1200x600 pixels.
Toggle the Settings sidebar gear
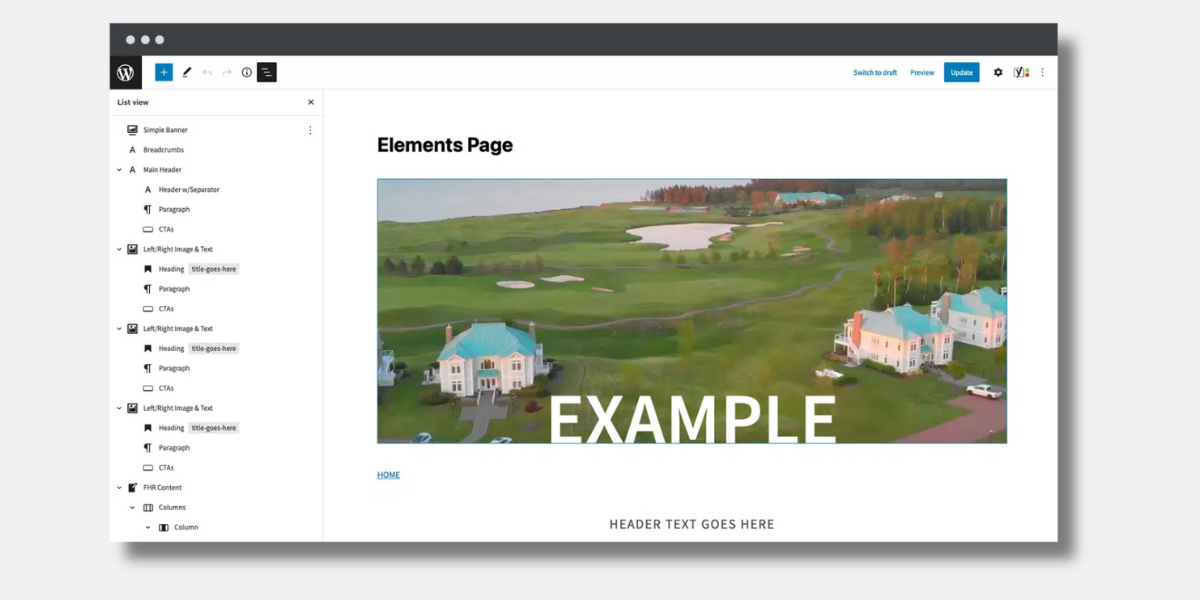(x=997, y=72)
